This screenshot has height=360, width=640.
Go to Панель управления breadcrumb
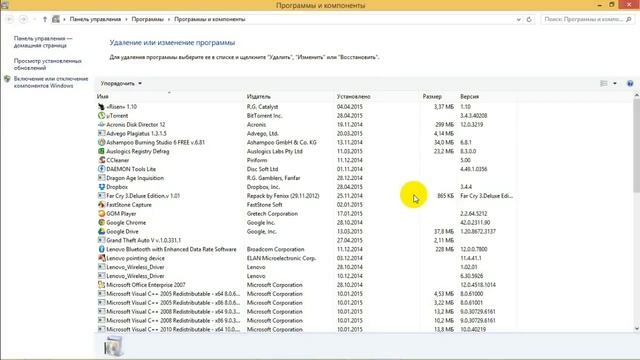coord(95,19)
